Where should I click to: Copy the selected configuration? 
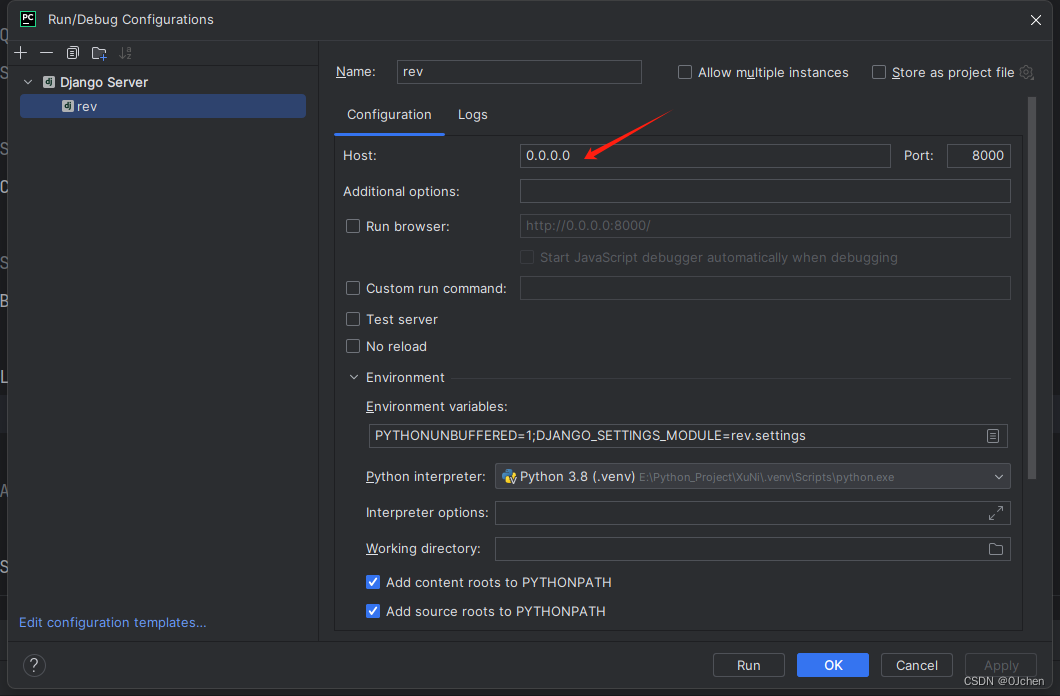[x=72, y=53]
